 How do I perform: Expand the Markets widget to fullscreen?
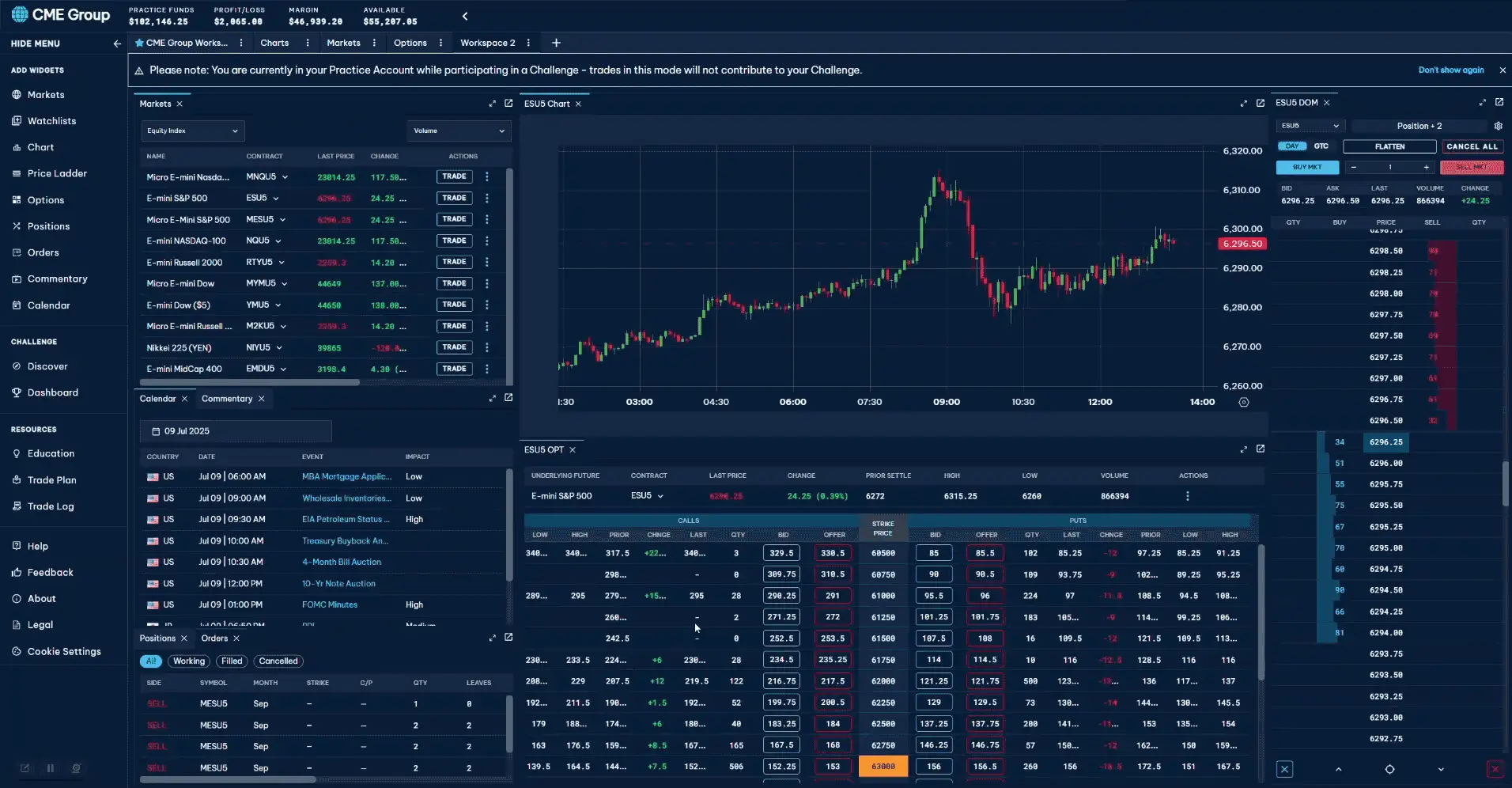coord(492,104)
